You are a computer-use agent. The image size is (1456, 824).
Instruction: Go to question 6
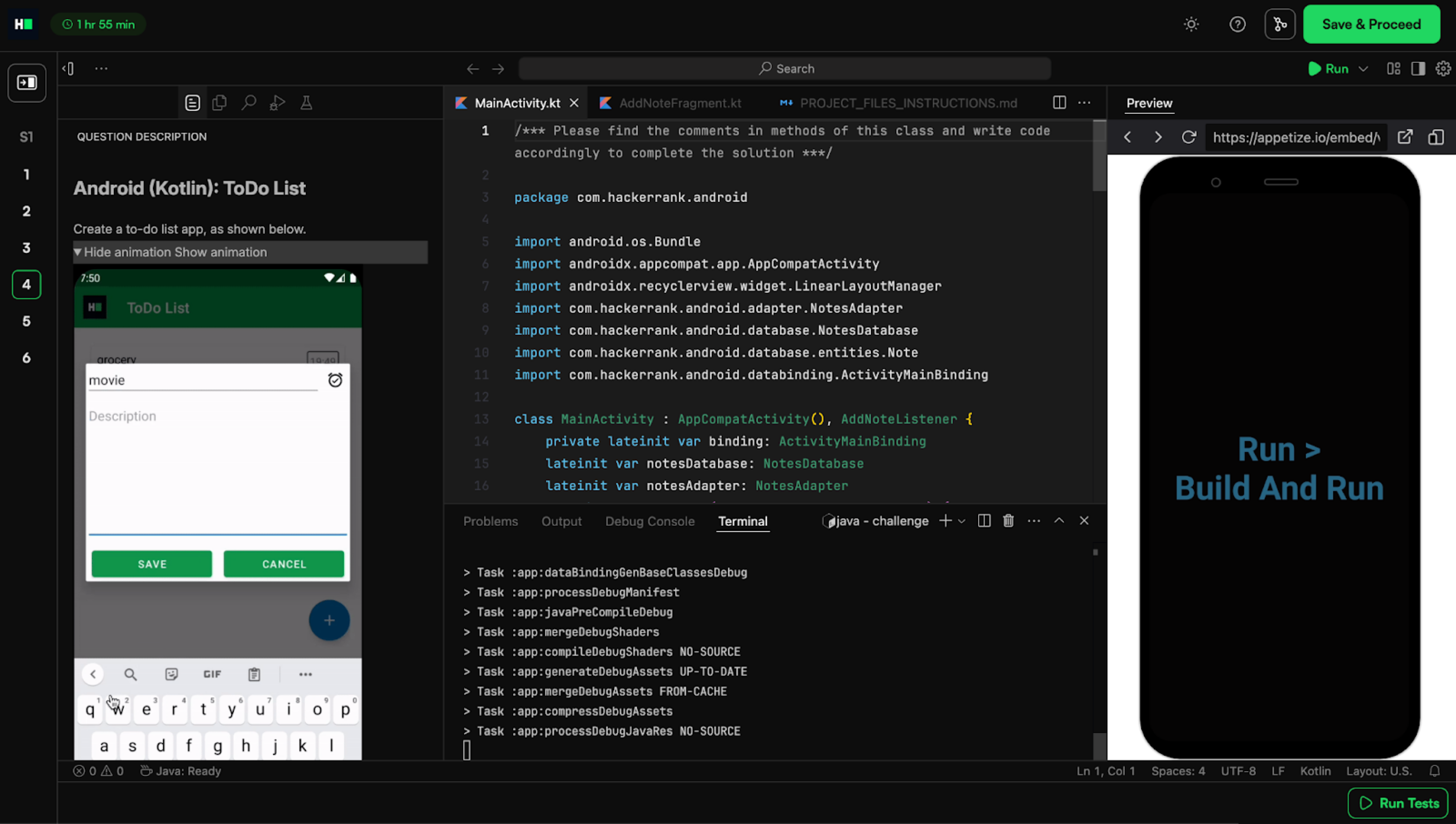pyautogui.click(x=26, y=358)
